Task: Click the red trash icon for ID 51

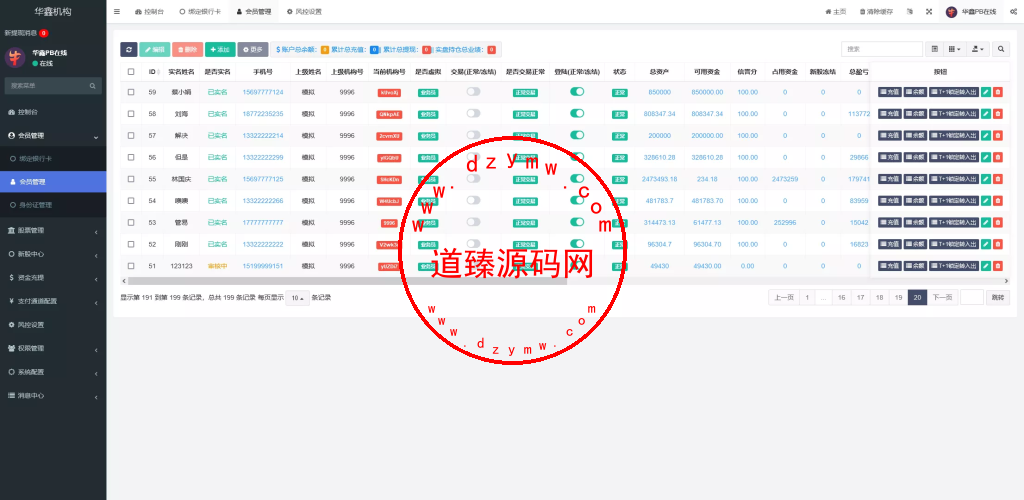Action: coord(998,266)
